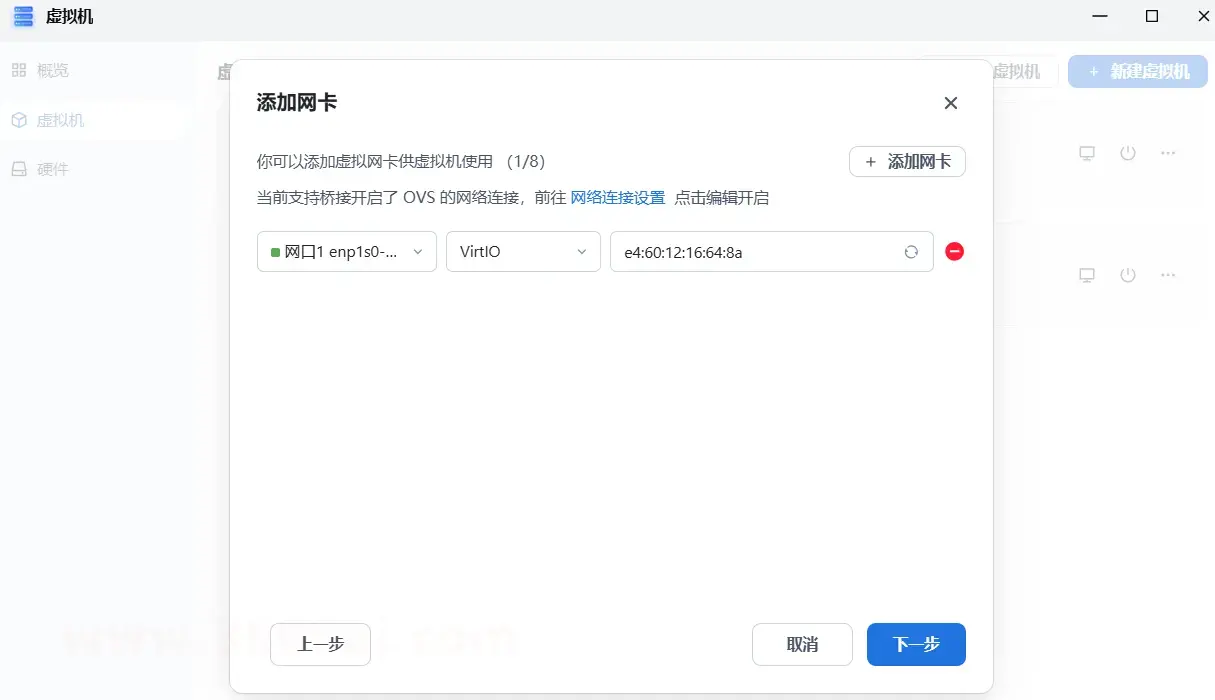Screen dimensions: 1215x700
Task: Click the monitor icon of the second VM row
Action: click(x=1087, y=275)
